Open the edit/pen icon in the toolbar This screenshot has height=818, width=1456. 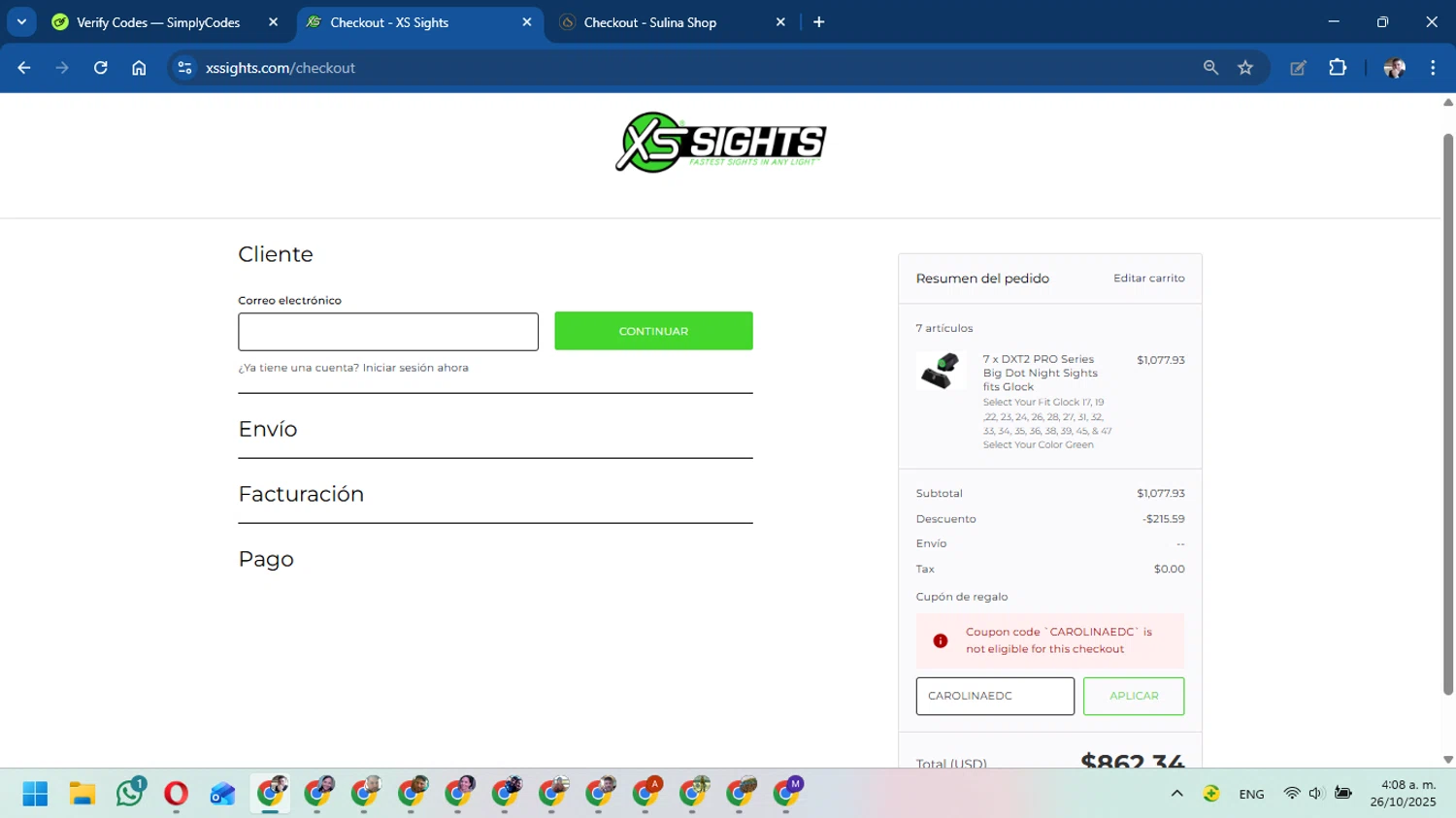[x=1298, y=68]
